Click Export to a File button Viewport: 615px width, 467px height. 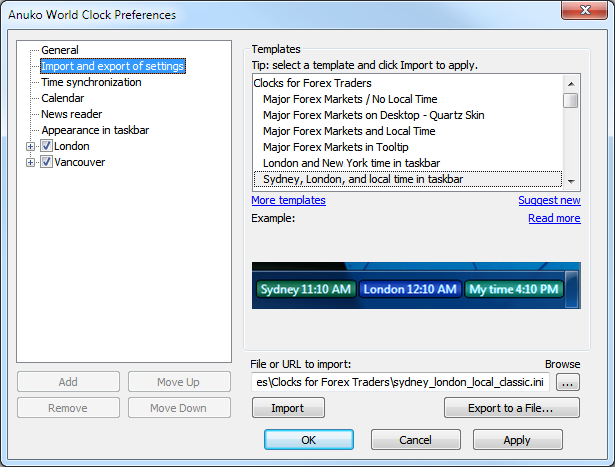coord(511,408)
